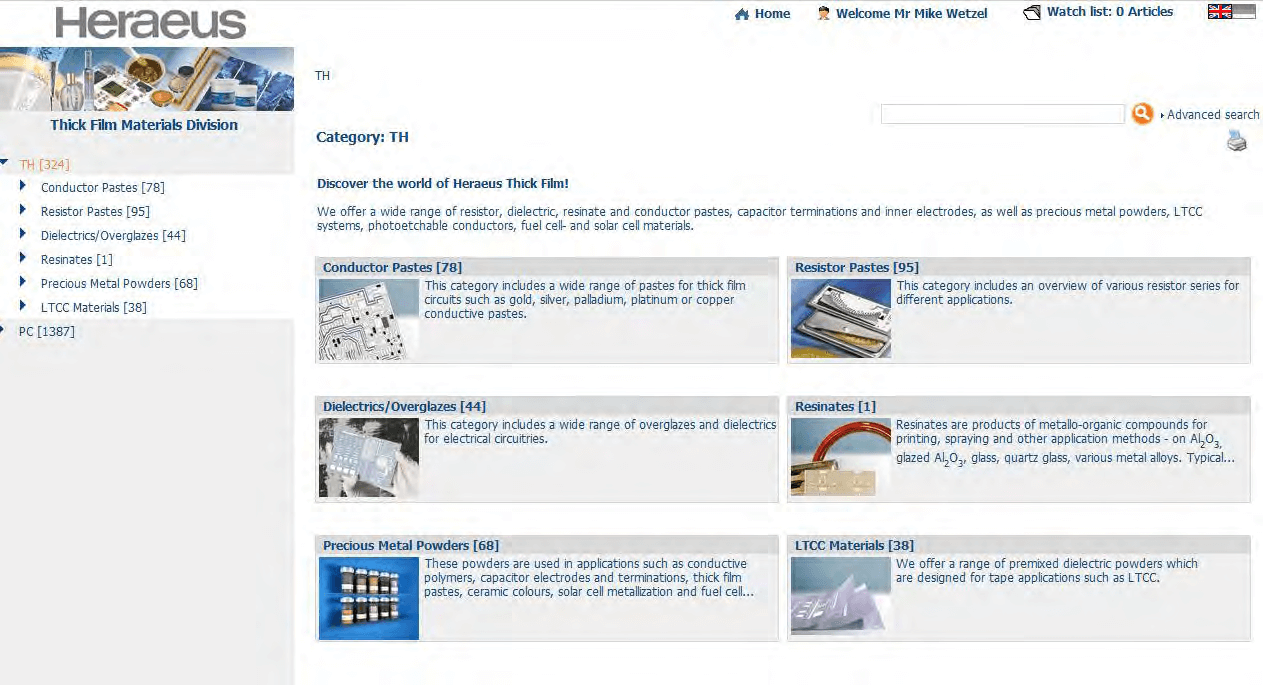The height and width of the screenshot is (685, 1263).
Task: Open Resinates [1] card heading
Action: 835,406
